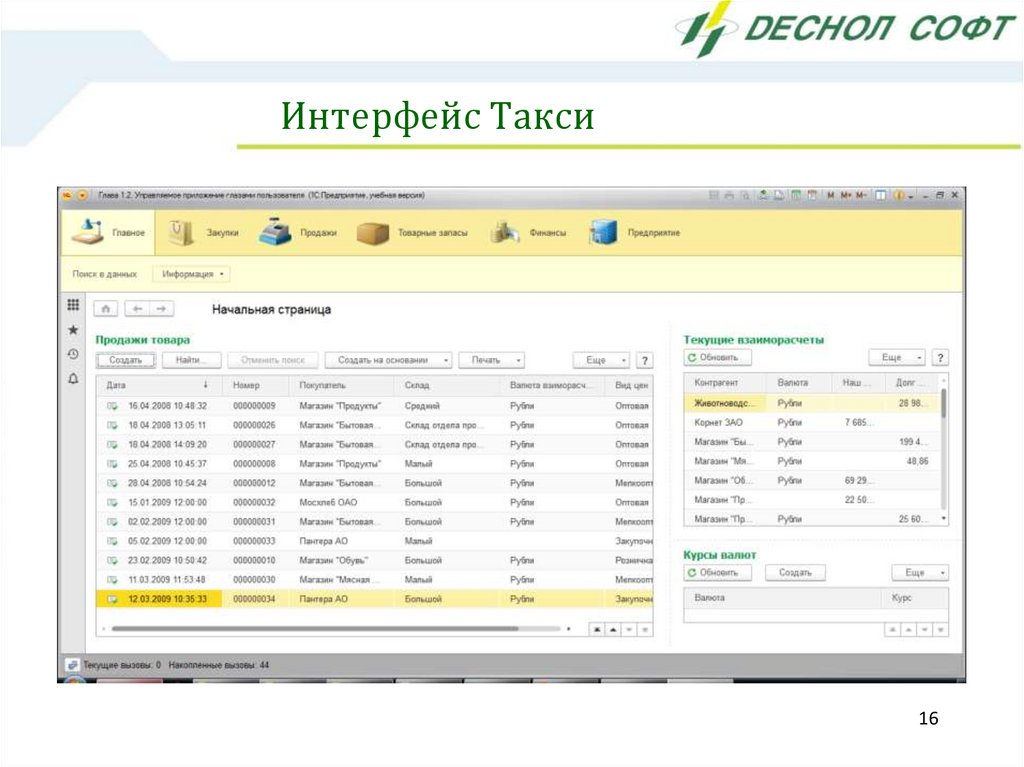Open the Еще menu in Курсы валют

click(919, 573)
